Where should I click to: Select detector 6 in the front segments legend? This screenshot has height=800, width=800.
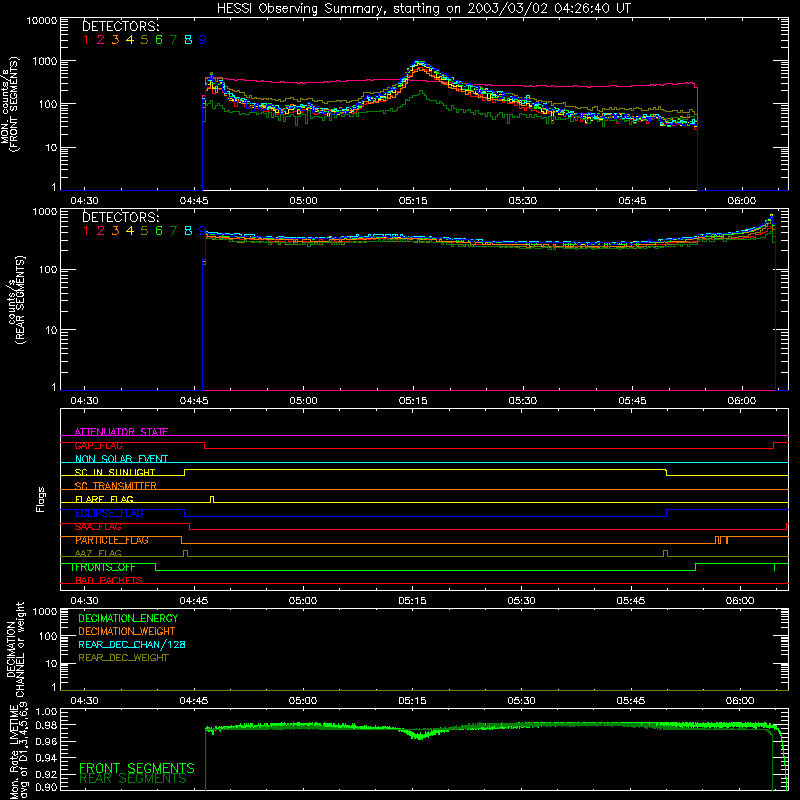tap(159, 40)
